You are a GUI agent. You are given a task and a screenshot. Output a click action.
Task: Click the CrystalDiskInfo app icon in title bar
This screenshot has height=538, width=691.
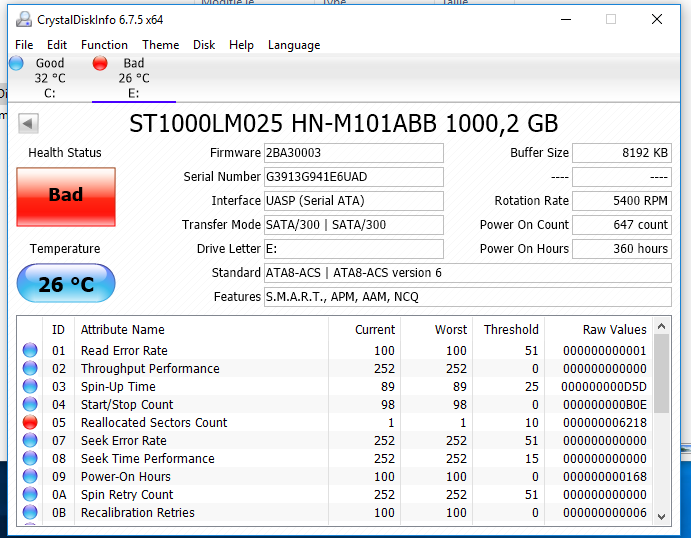23,19
